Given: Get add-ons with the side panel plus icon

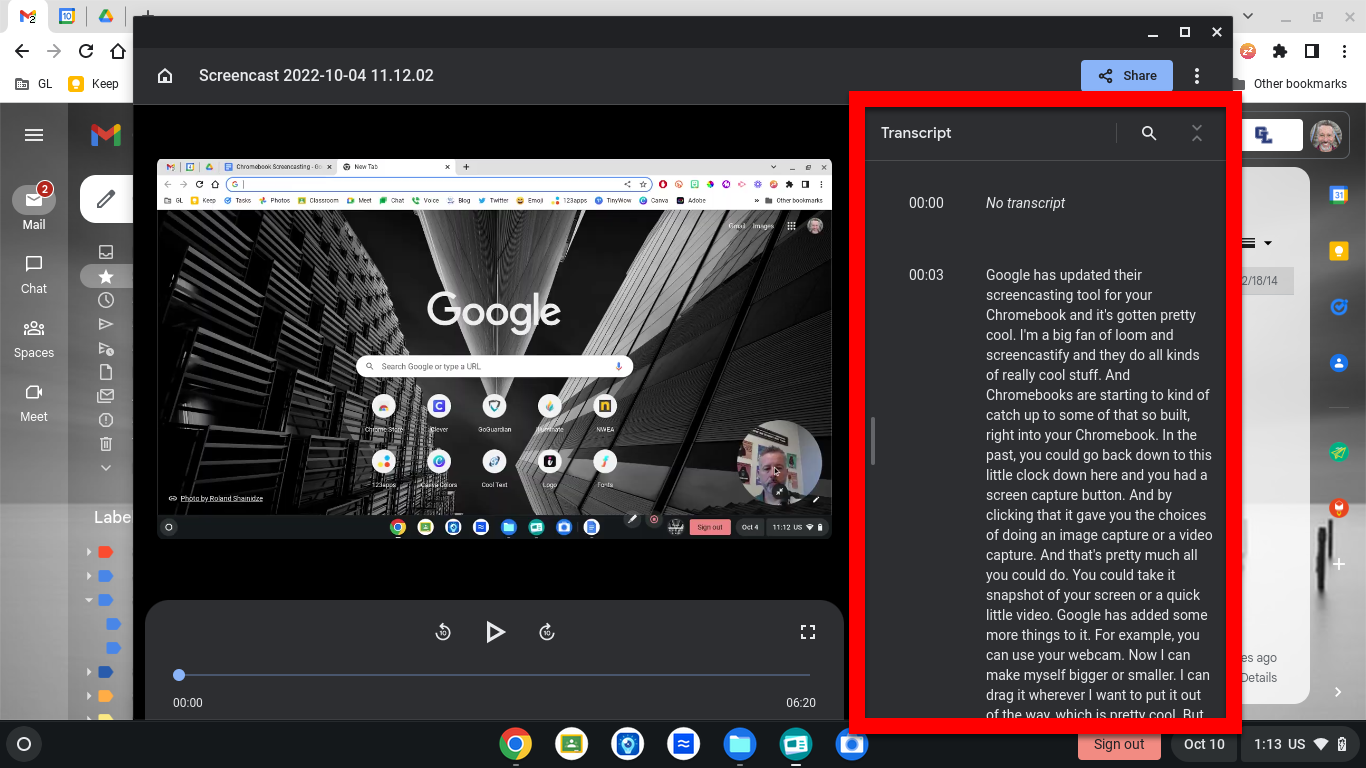Looking at the screenshot, I should 1339,565.
